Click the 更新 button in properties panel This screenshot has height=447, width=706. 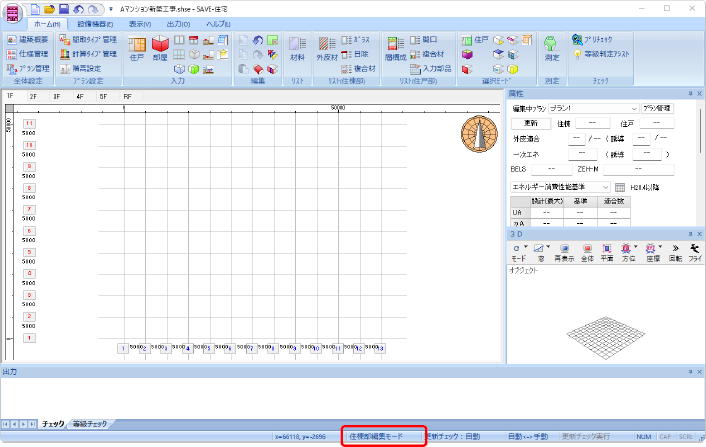531,123
